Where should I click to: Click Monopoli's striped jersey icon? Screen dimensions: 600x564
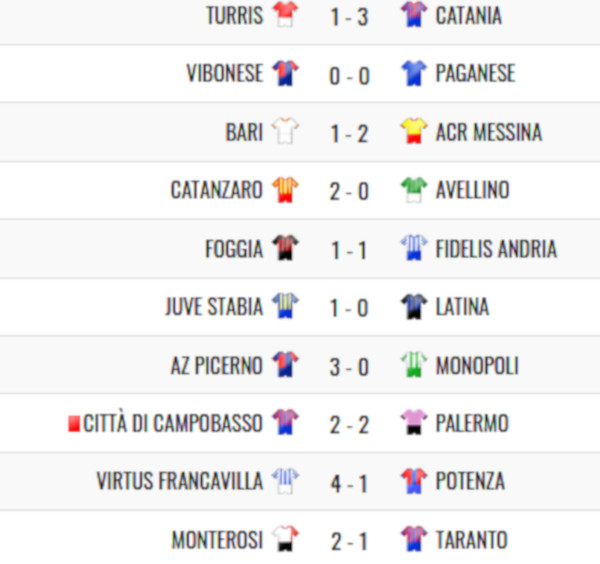coord(413,365)
